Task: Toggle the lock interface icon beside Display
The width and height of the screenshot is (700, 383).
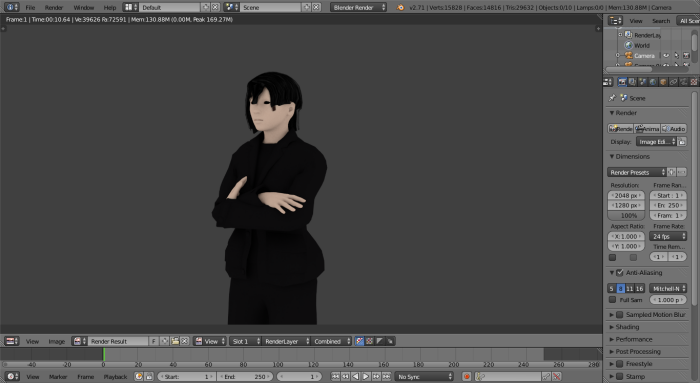Action: click(x=682, y=142)
